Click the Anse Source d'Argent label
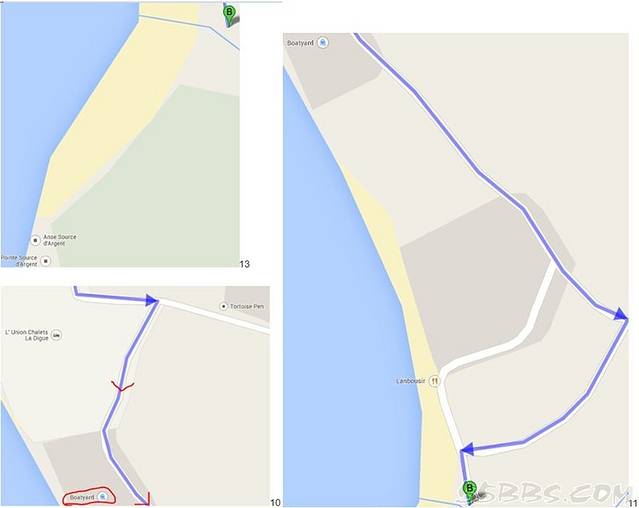This screenshot has width=639, height=508. [x=59, y=240]
